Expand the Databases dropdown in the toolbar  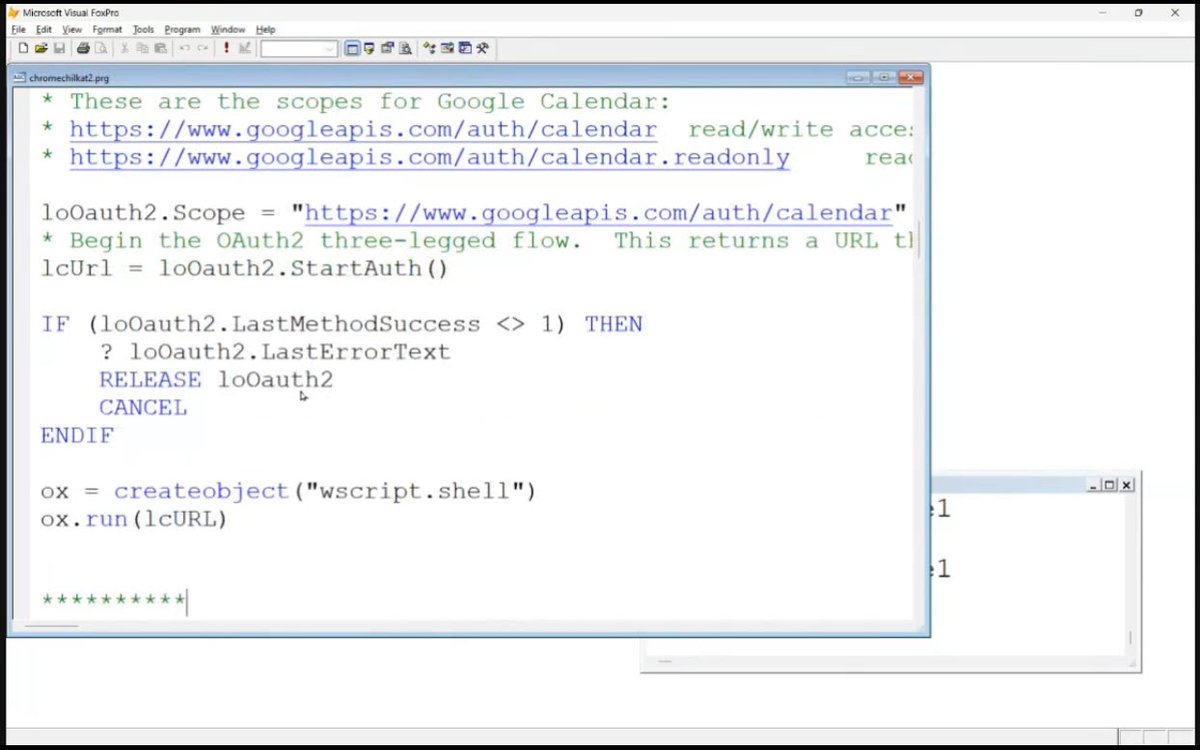(x=329, y=48)
